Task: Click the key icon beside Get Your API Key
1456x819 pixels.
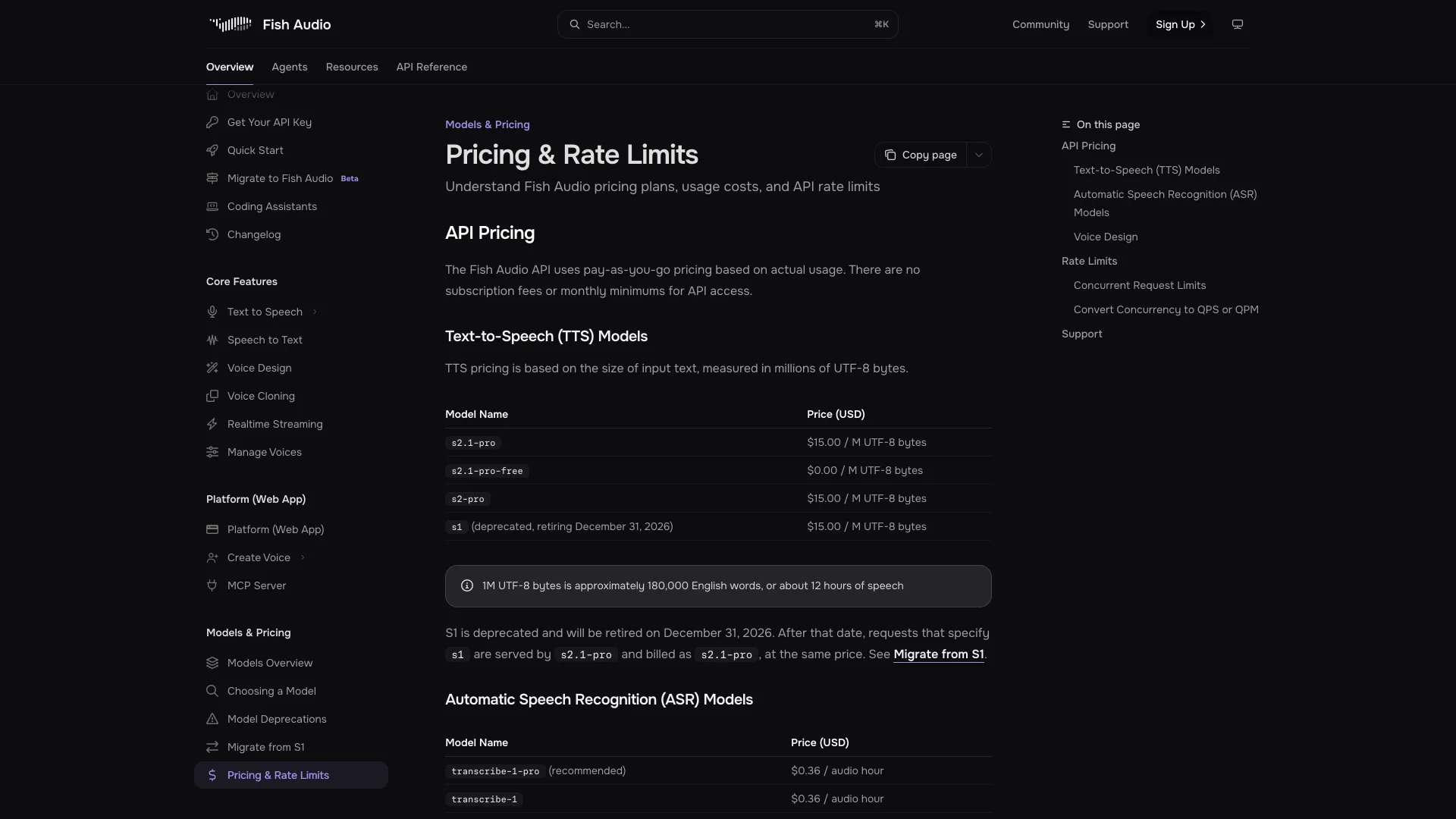Action: click(212, 122)
